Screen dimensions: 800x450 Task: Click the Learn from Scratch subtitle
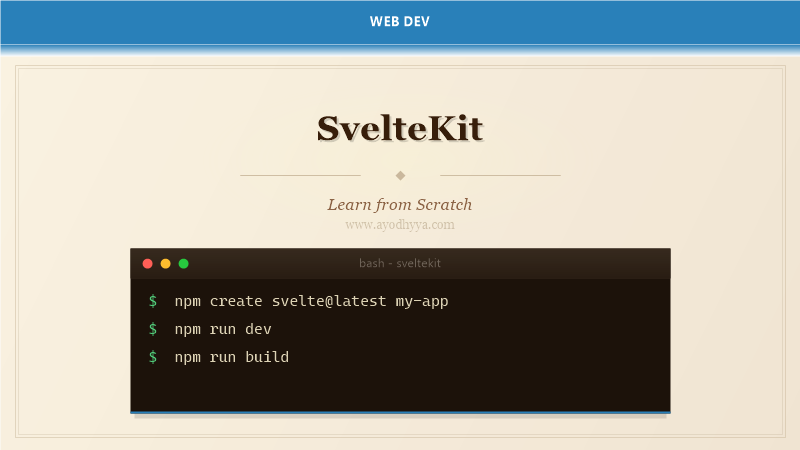coord(400,205)
